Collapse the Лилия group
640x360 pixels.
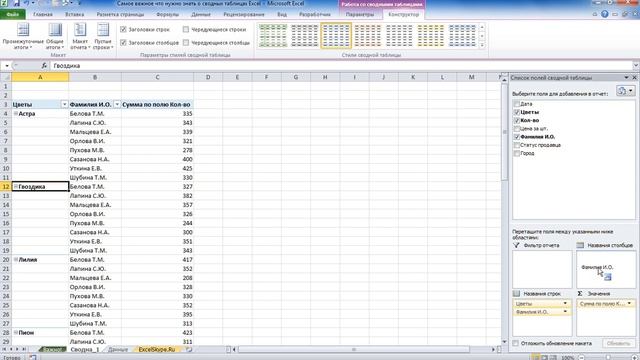pyautogui.click(x=16, y=260)
